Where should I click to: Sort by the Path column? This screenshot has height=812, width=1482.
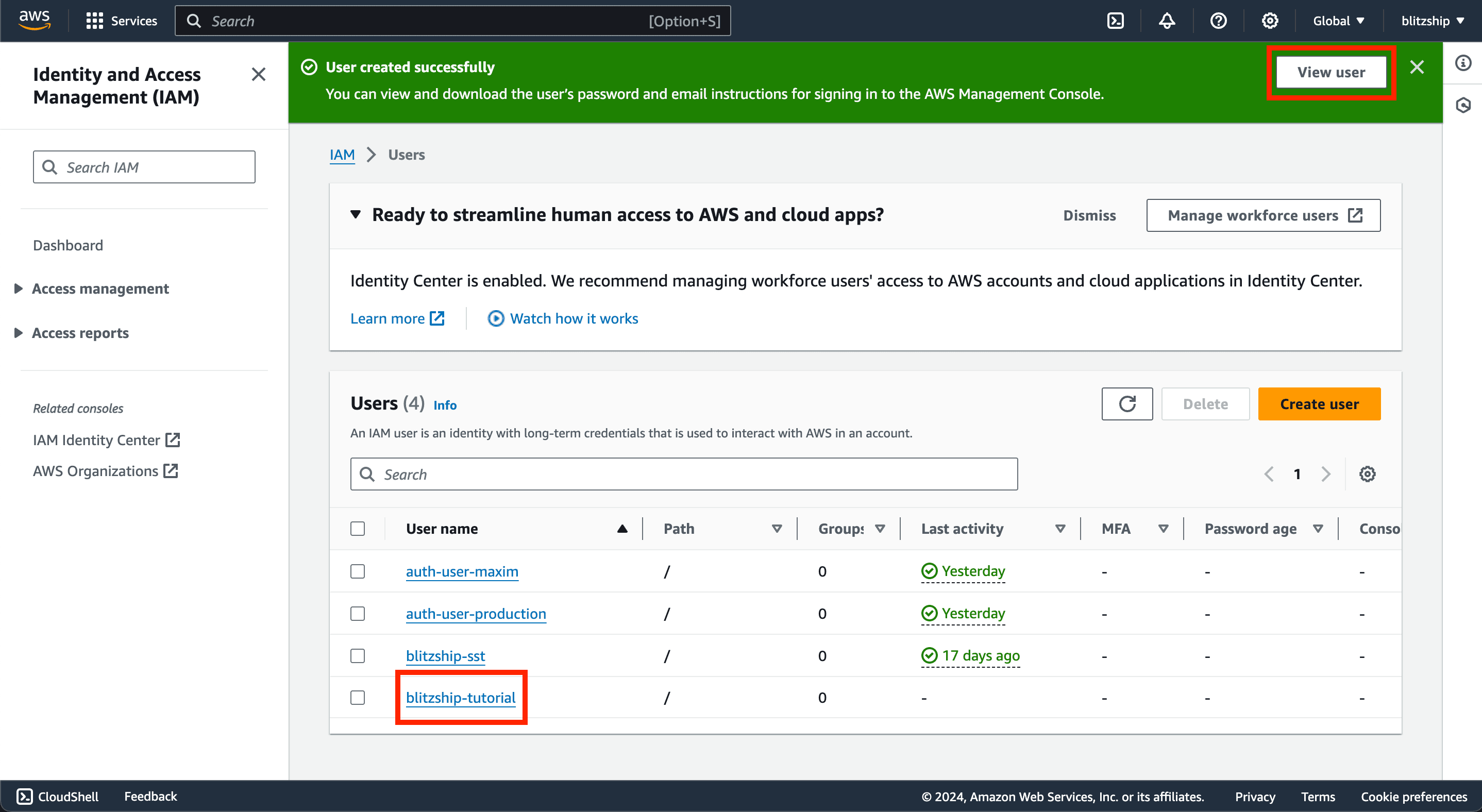(777, 529)
